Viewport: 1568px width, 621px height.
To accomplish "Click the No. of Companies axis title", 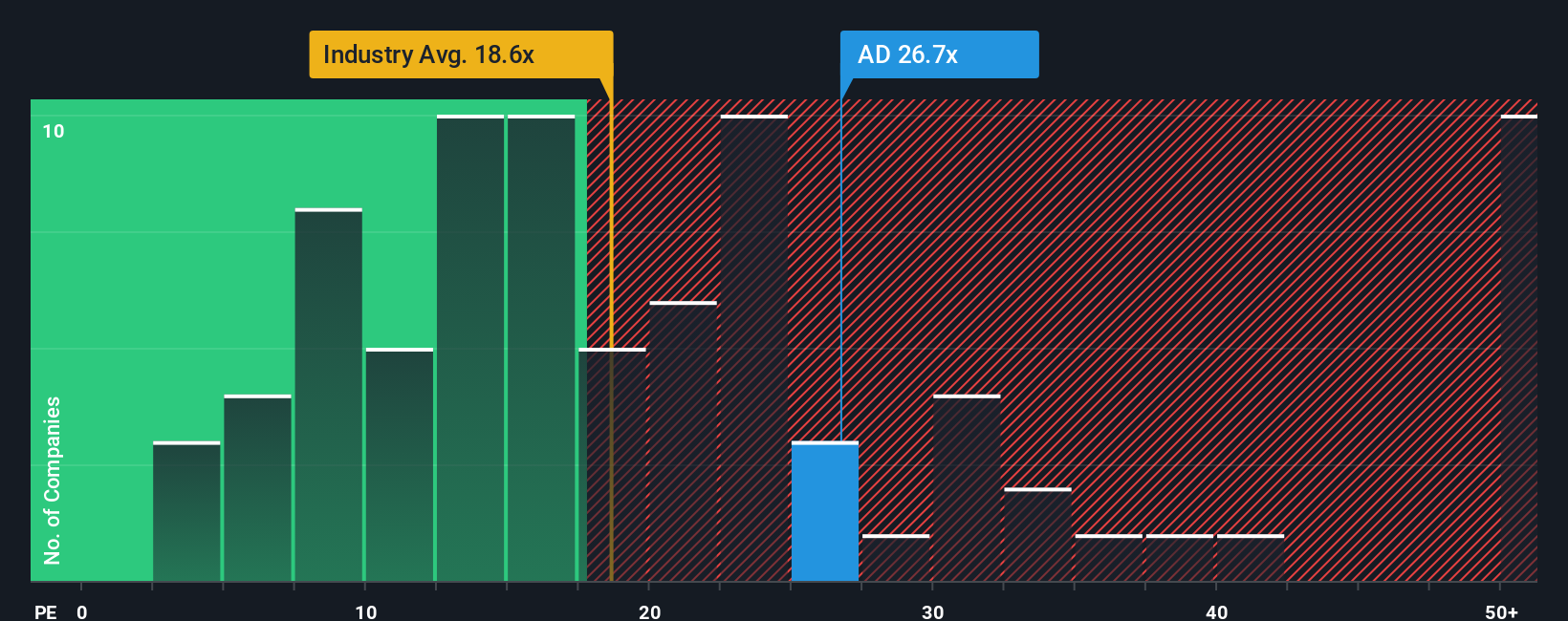I will coord(53,480).
